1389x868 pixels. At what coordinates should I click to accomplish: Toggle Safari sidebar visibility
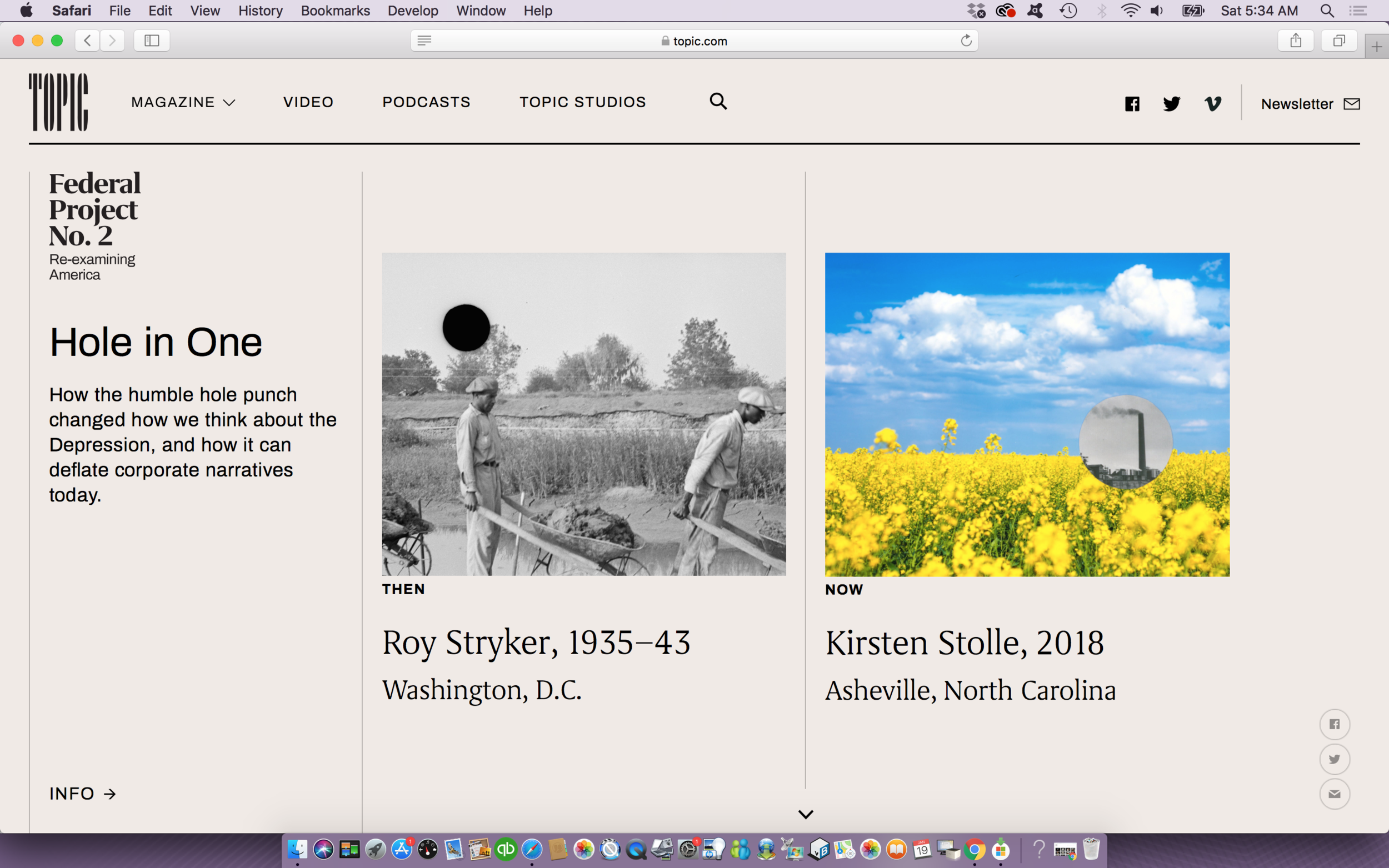pyautogui.click(x=152, y=41)
